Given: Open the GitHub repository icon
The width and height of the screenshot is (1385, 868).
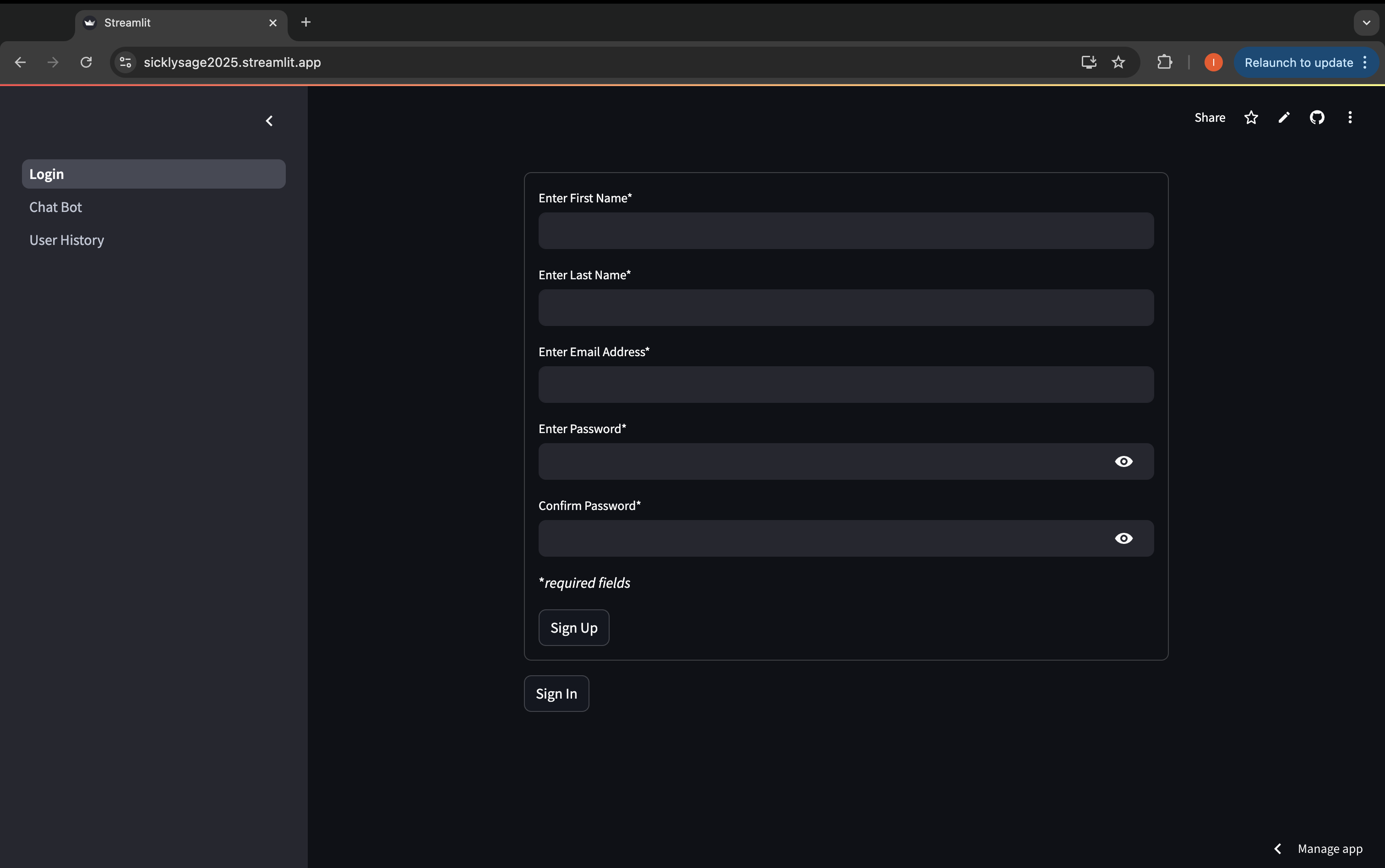Looking at the screenshot, I should click(1317, 118).
